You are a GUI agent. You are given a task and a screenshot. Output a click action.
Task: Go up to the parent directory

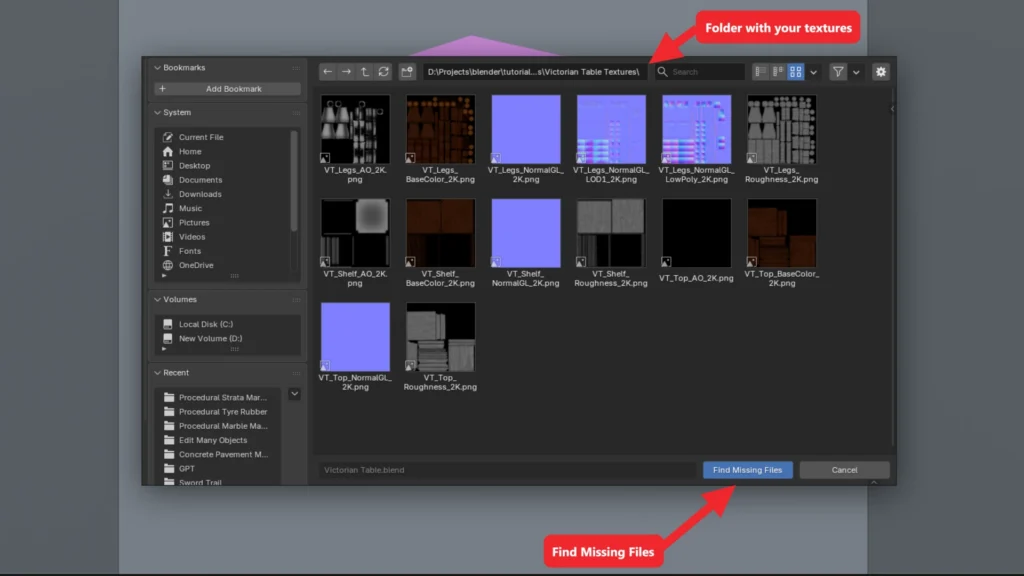(x=365, y=72)
